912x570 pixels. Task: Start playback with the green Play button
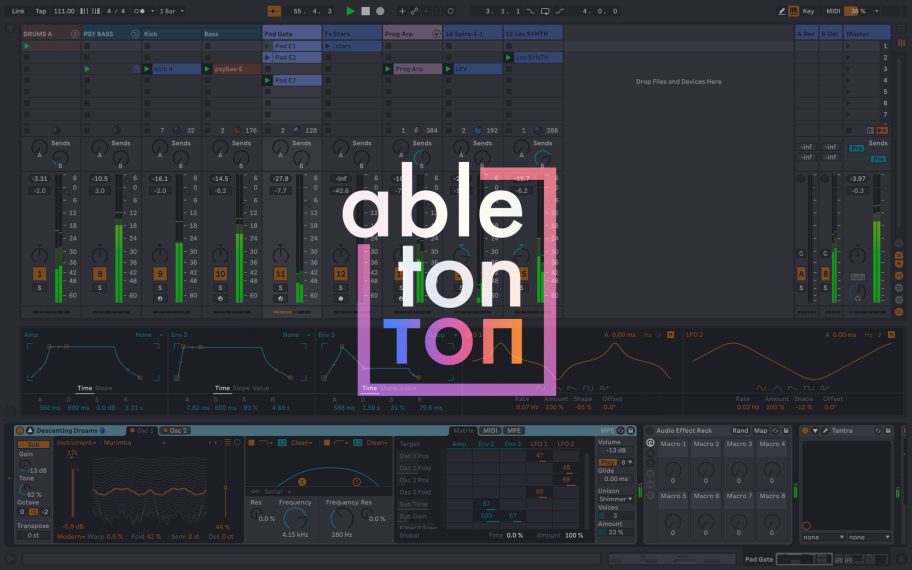click(350, 11)
